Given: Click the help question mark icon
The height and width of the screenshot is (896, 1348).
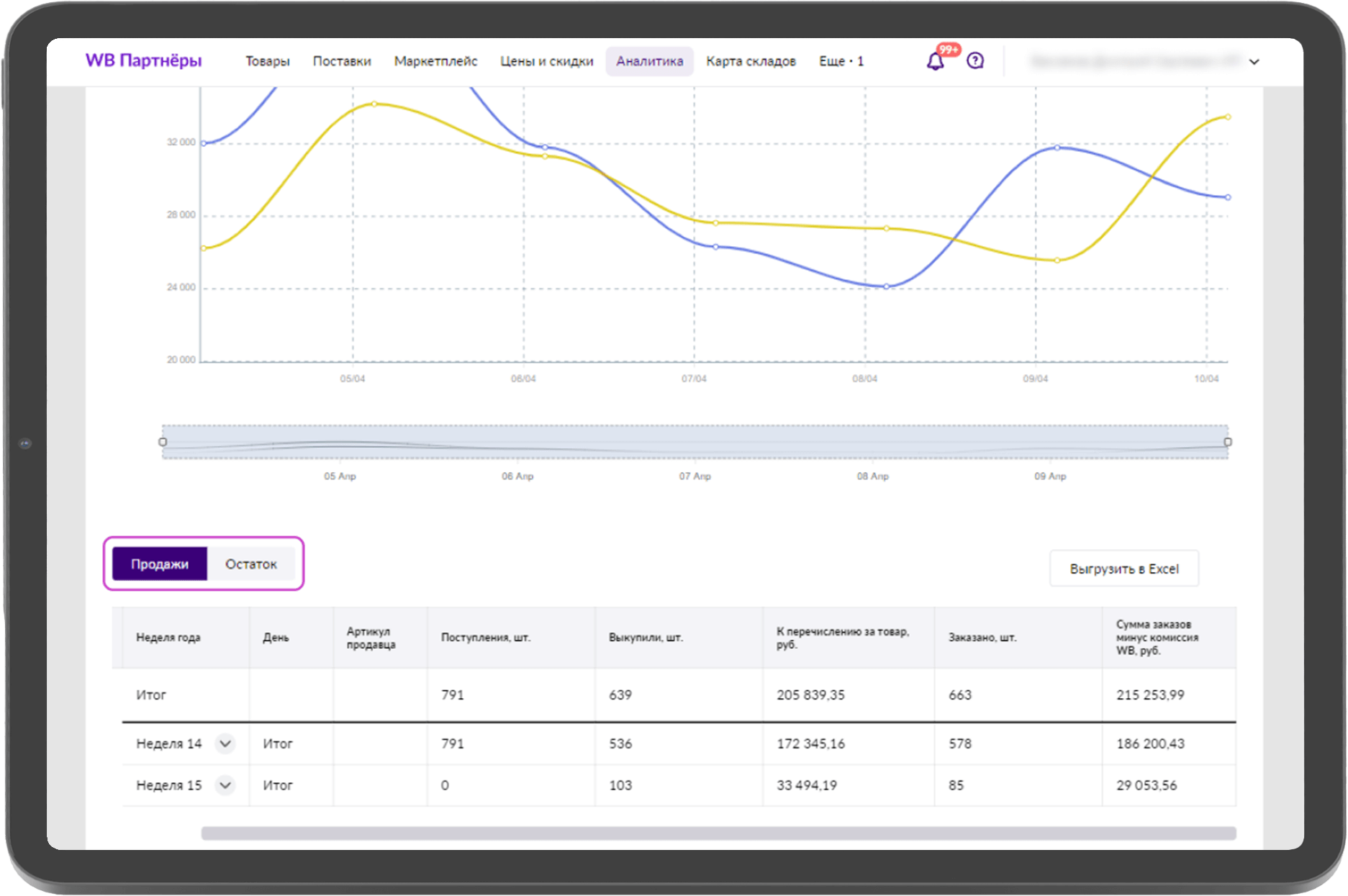Looking at the screenshot, I should tap(975, 61).
